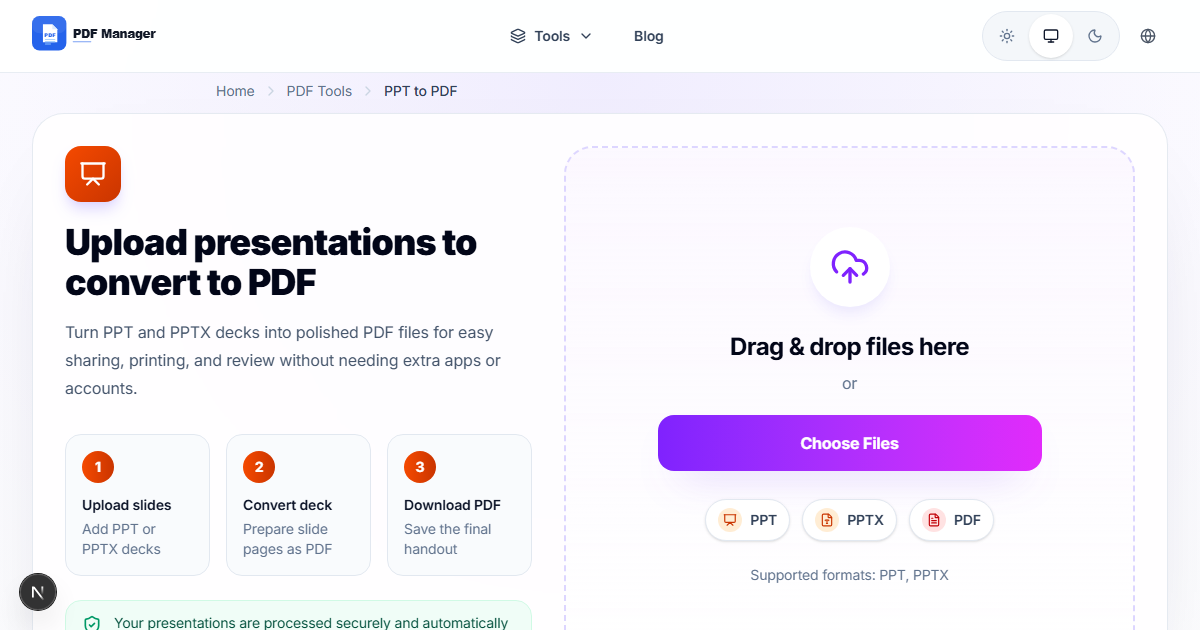Switch to dark theme moon icon

[1095, 36]
